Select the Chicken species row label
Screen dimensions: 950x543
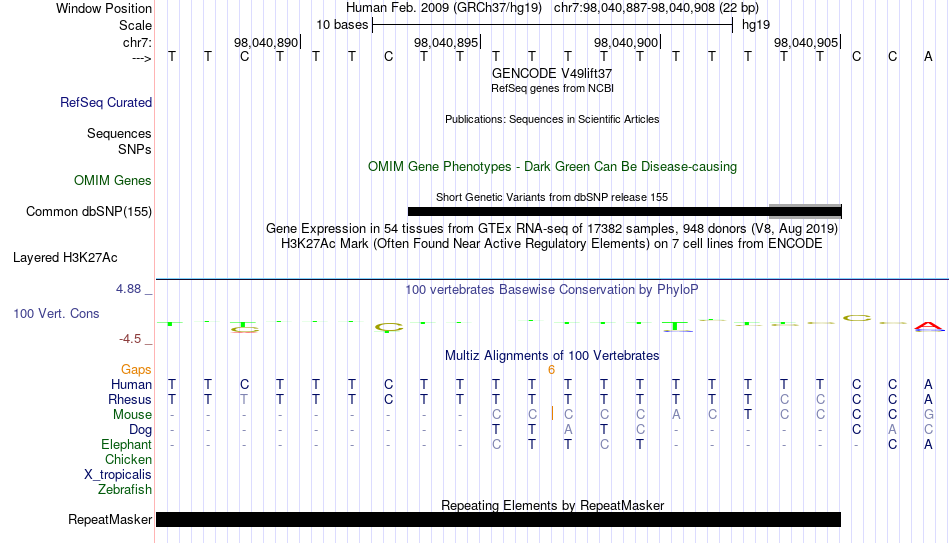click(x=128, y=459)
